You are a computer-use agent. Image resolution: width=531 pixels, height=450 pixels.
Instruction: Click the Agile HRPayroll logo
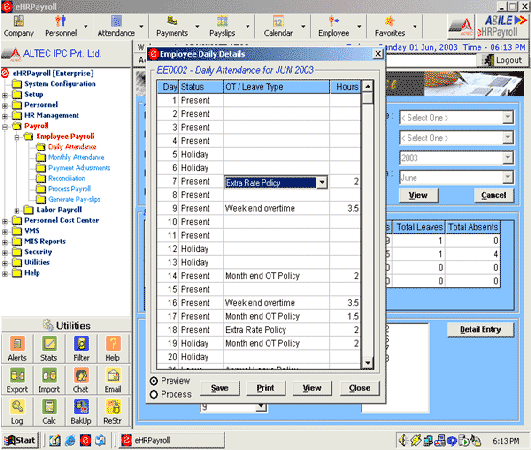pos(502,26)
